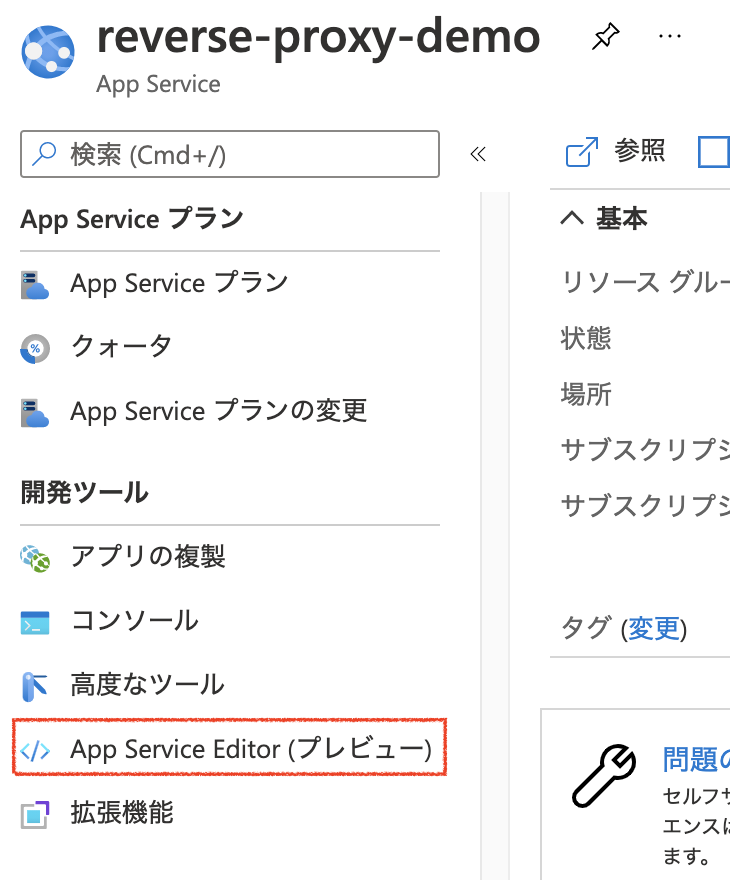Click the sidebar vertical scrollbar
This screenshot has height=880, width=730.
[495, 536]
